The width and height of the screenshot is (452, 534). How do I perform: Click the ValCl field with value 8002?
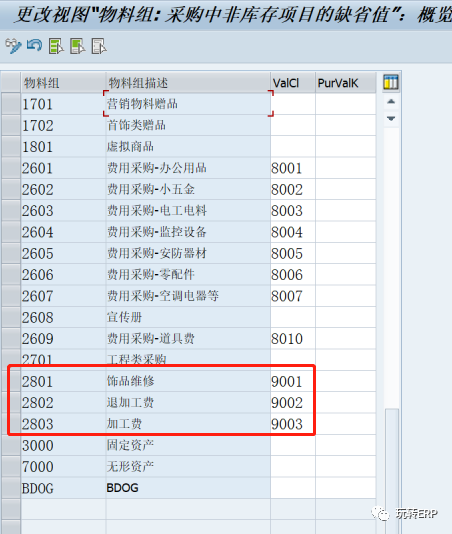(293, 189)
